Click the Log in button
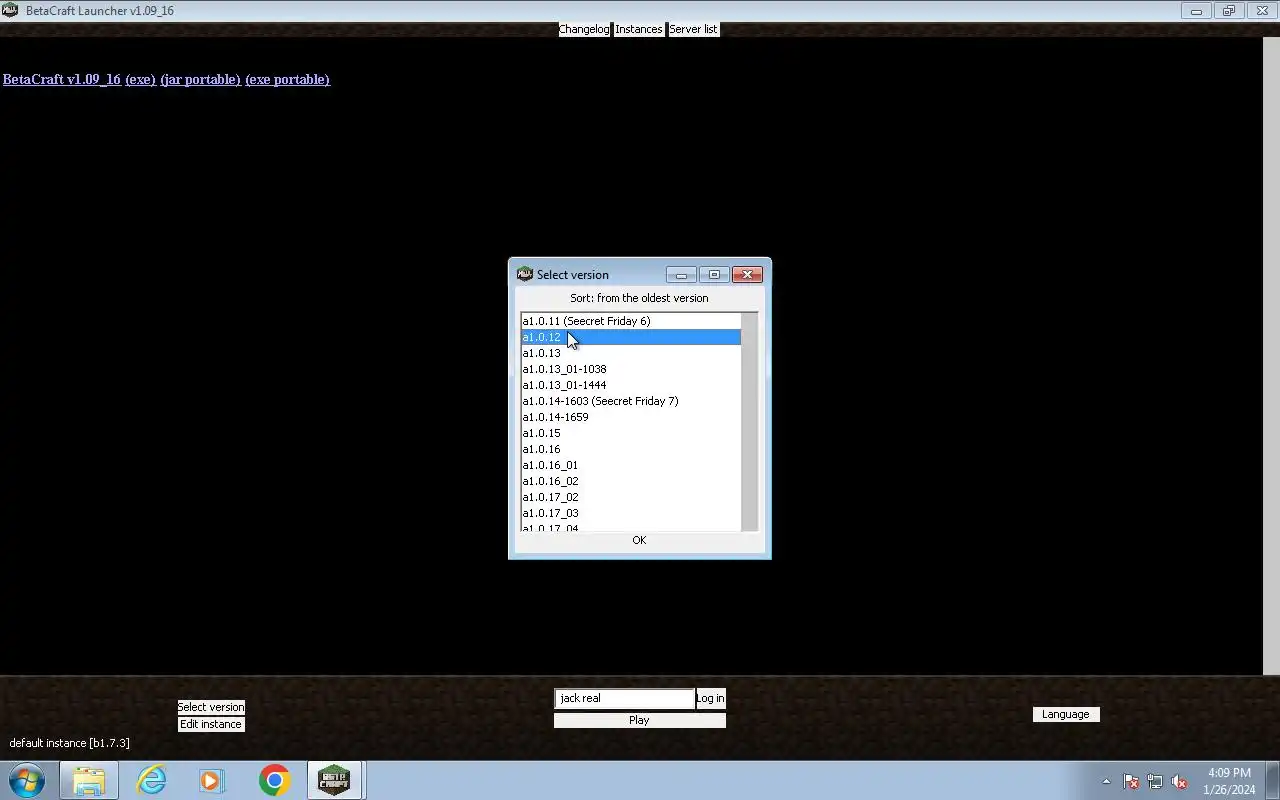Screen dimensions: 1280x800 (x=711, y=698)
